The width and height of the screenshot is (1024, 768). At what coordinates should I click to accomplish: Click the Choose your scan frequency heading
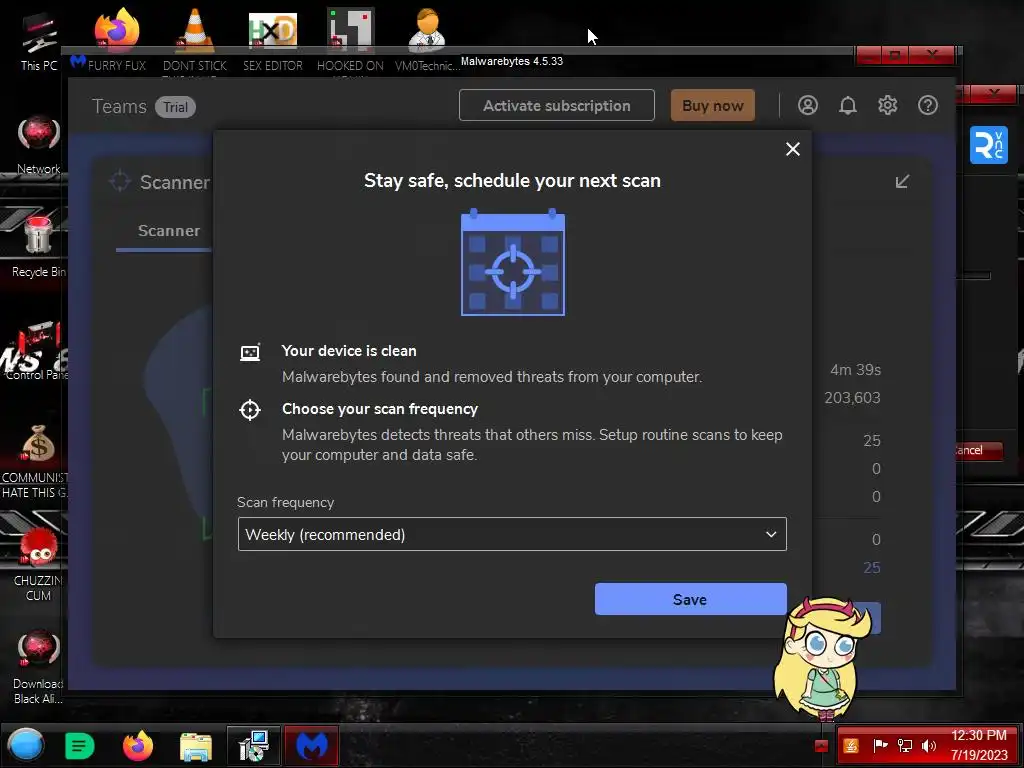(379, 409)
